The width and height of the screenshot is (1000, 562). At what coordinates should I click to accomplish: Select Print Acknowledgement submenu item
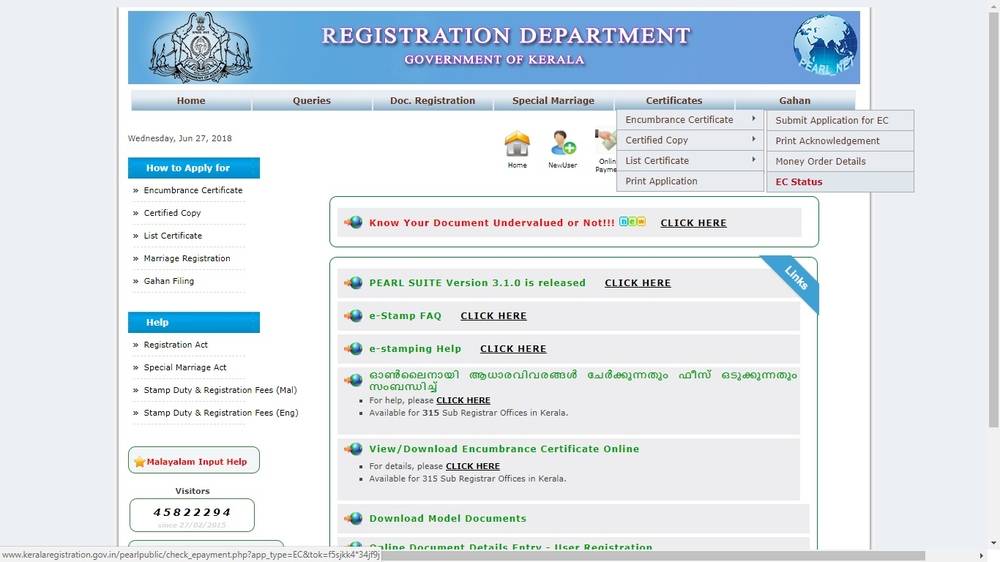[840, 141]
